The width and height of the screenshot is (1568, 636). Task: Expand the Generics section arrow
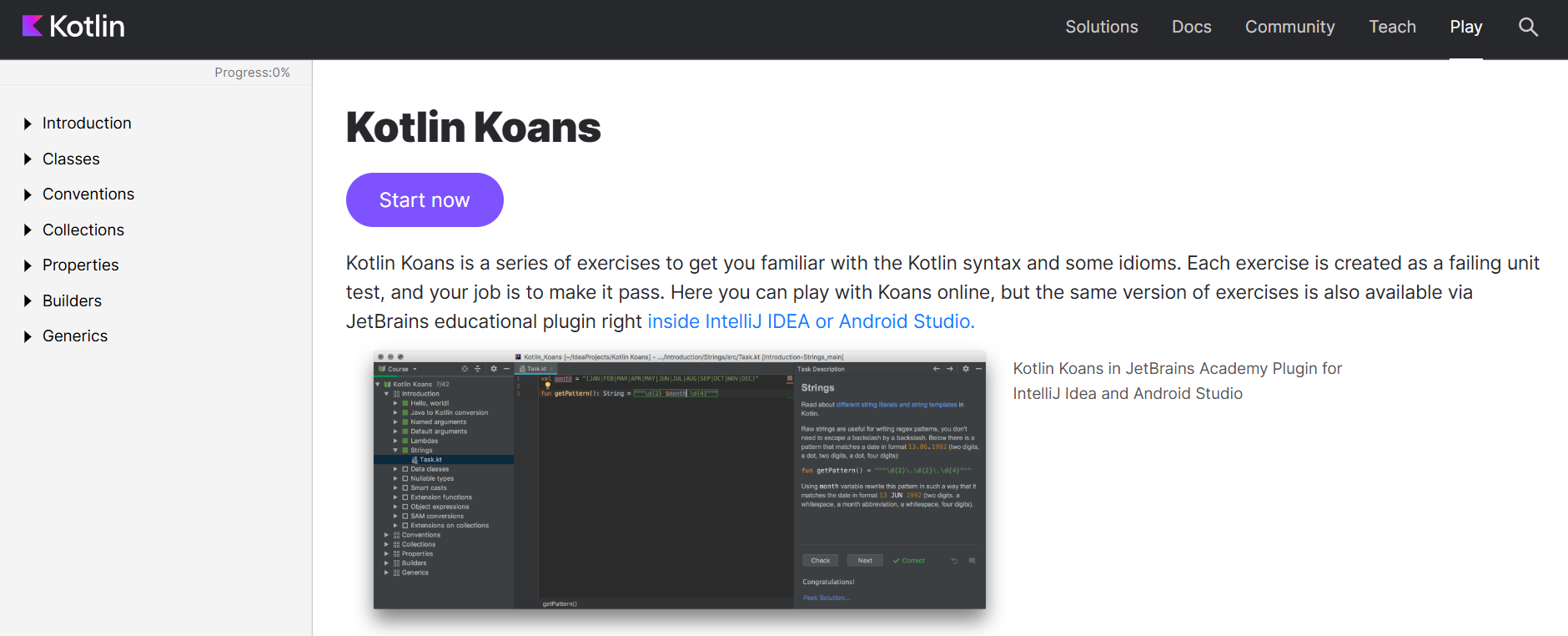pos(28,336)
